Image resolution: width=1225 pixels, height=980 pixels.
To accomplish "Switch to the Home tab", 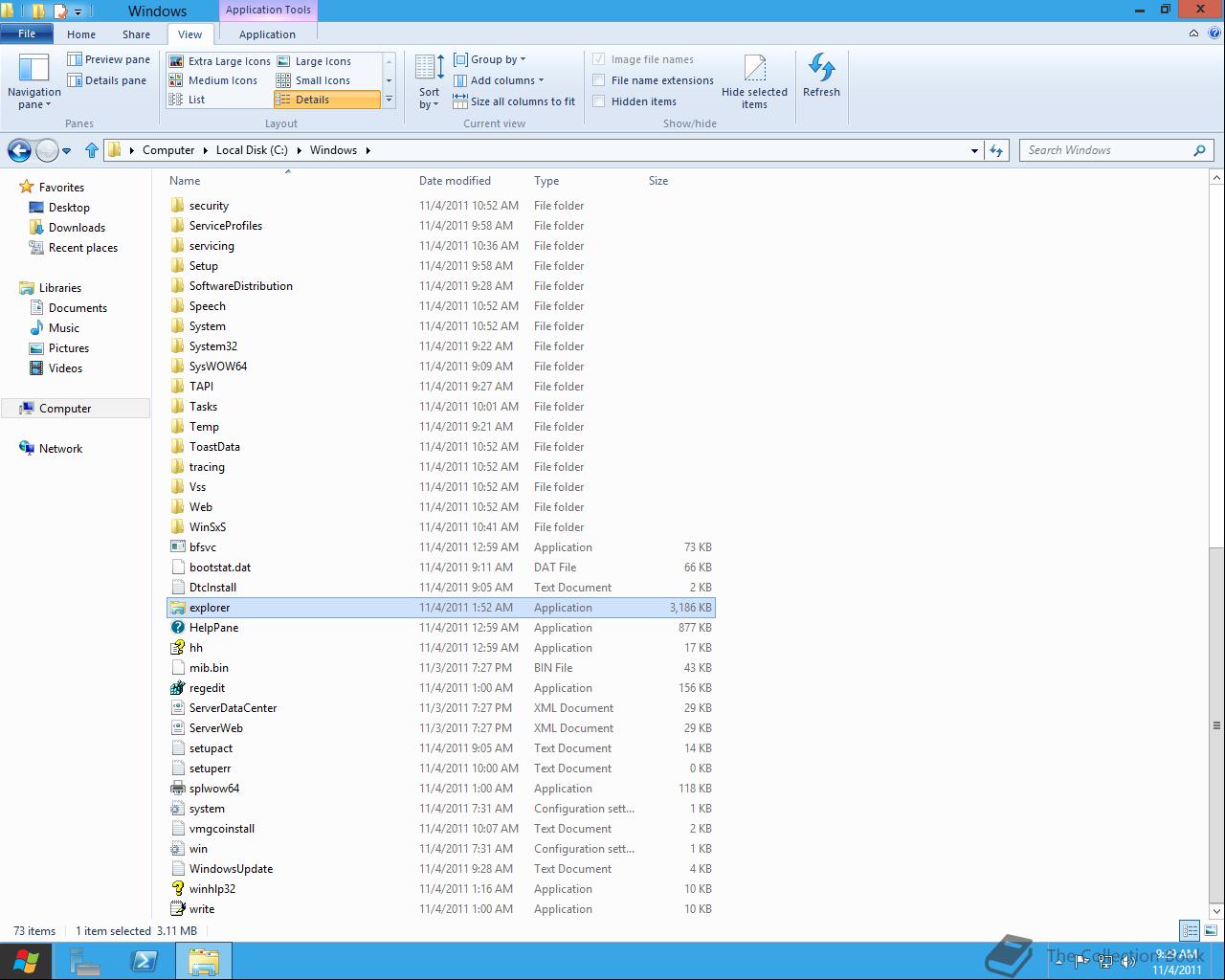I will (x=81, y=34).
